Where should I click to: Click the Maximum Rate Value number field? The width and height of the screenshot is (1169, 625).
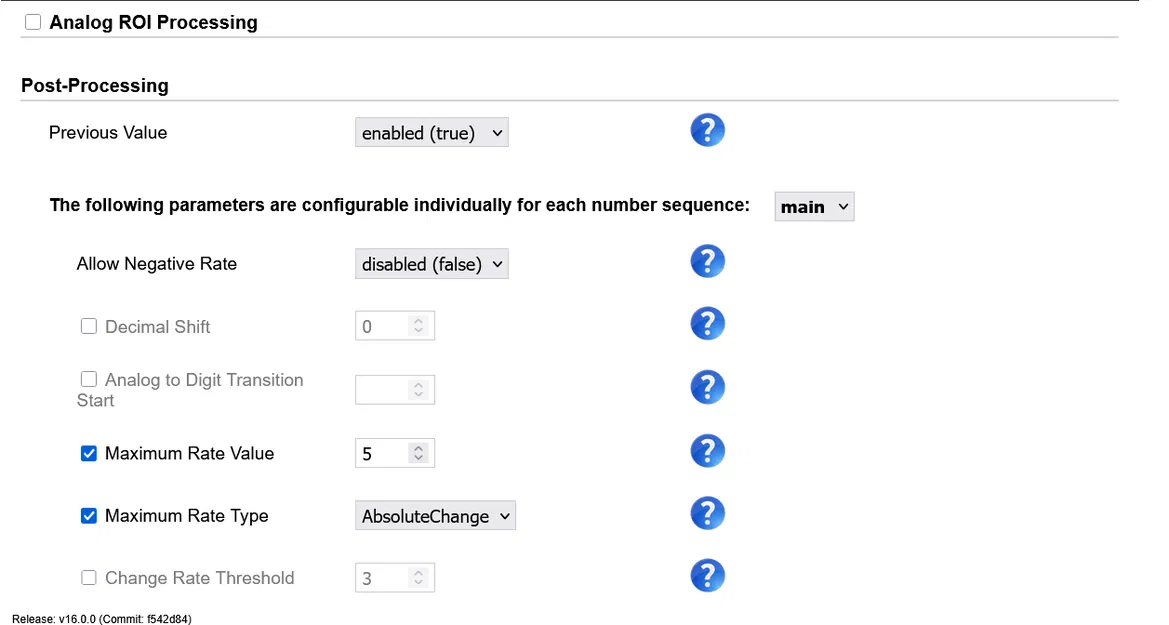pos(383,453)
